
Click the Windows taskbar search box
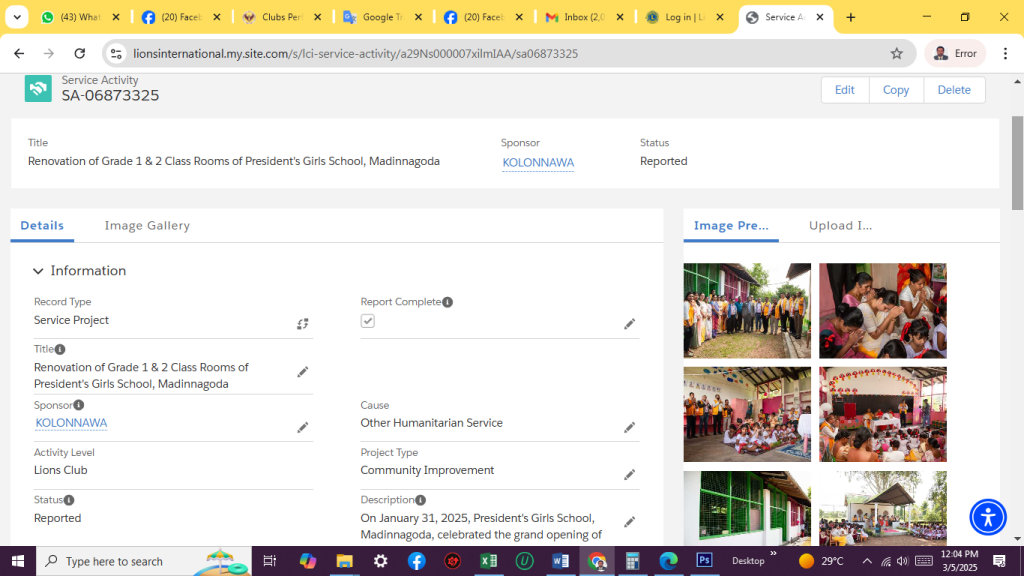144,561
